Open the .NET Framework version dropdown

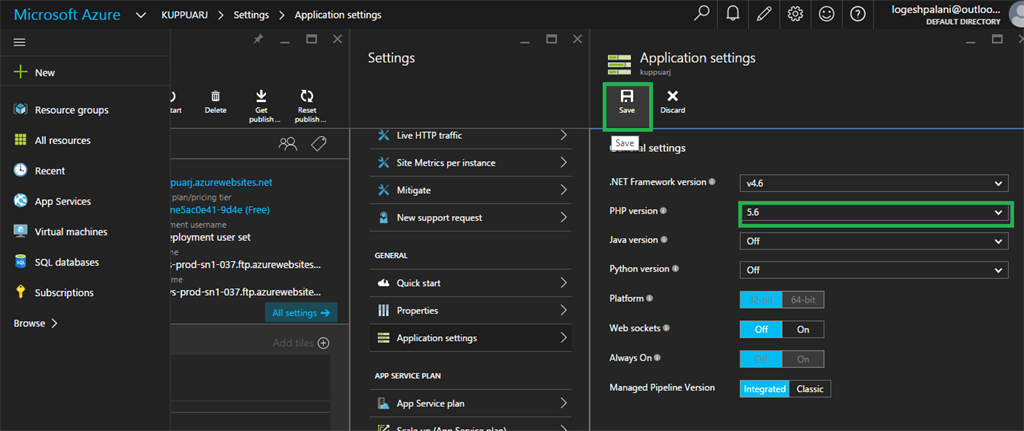875,184
